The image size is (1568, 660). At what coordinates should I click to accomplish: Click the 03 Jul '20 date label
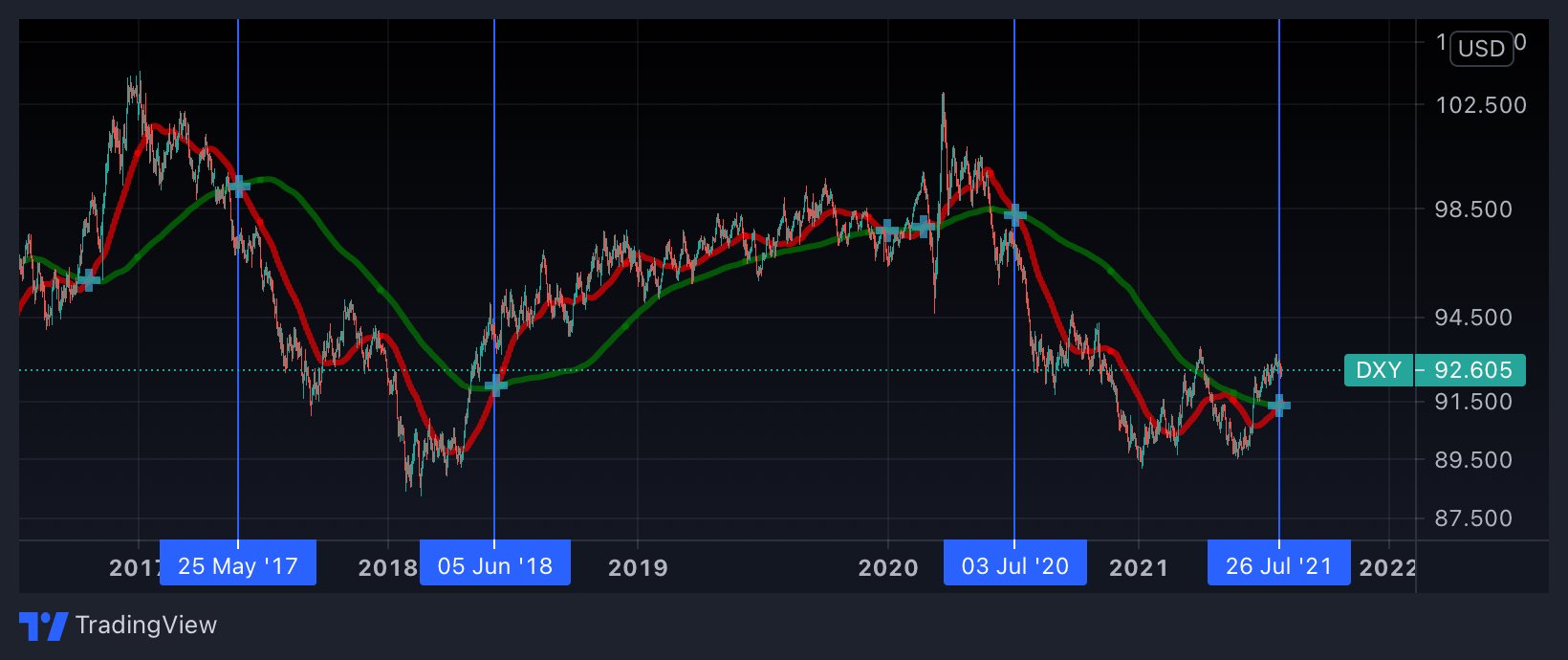[x=1015, y=565]
